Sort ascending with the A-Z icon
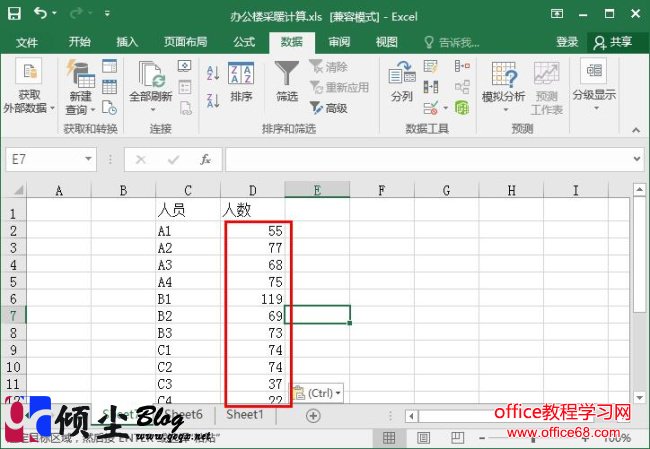 (213, 73)
